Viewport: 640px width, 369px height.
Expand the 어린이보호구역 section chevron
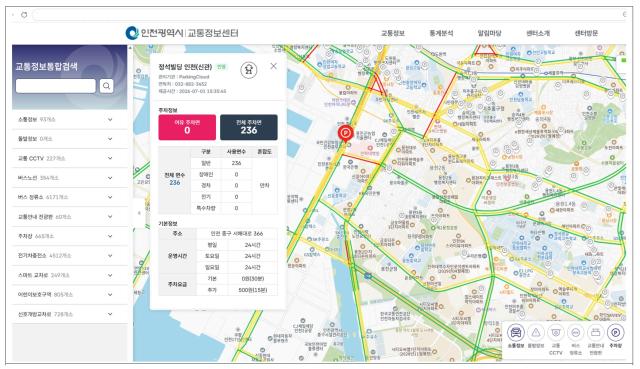110,294
